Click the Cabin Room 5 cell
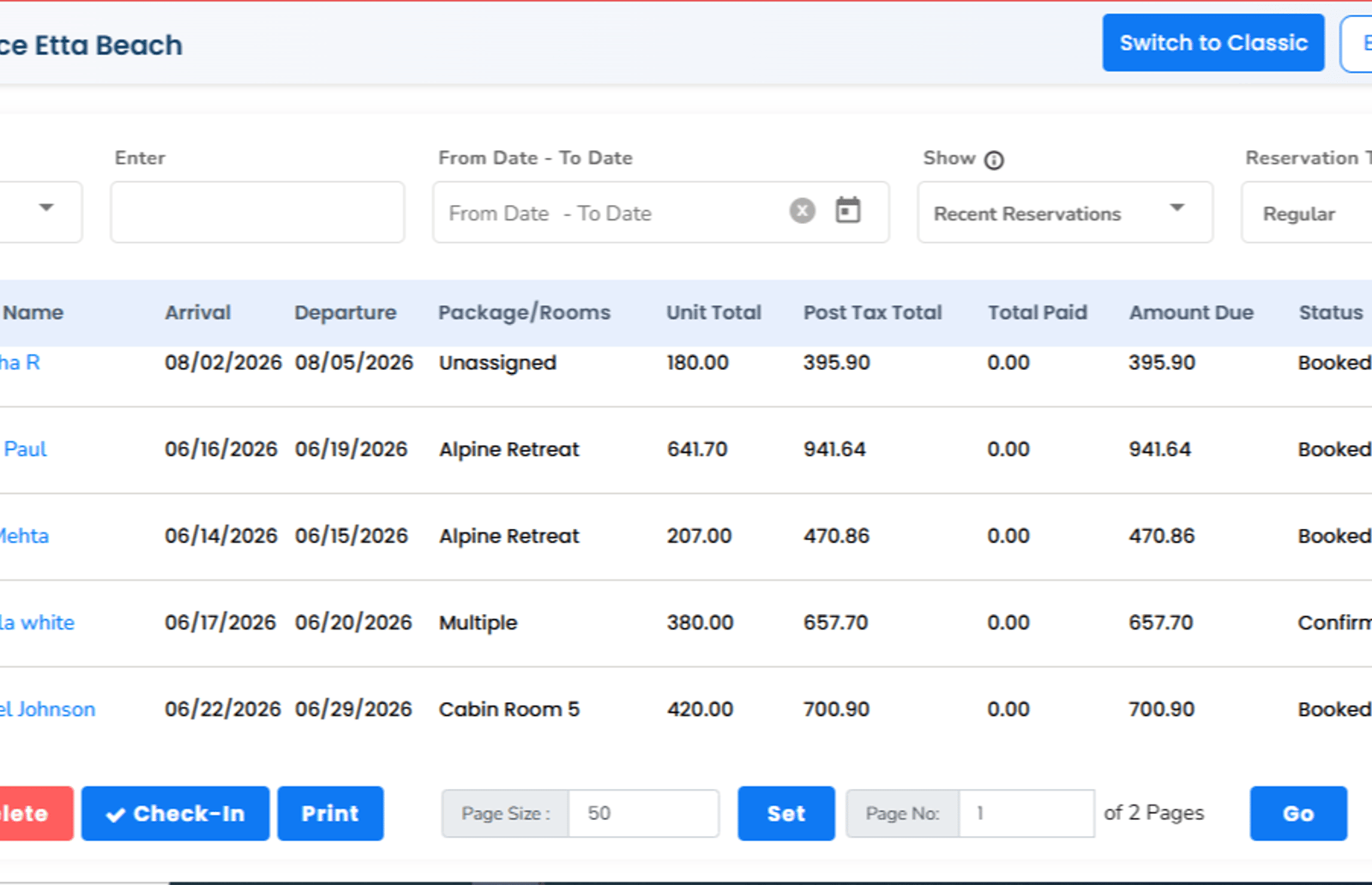 click(509, 709)
